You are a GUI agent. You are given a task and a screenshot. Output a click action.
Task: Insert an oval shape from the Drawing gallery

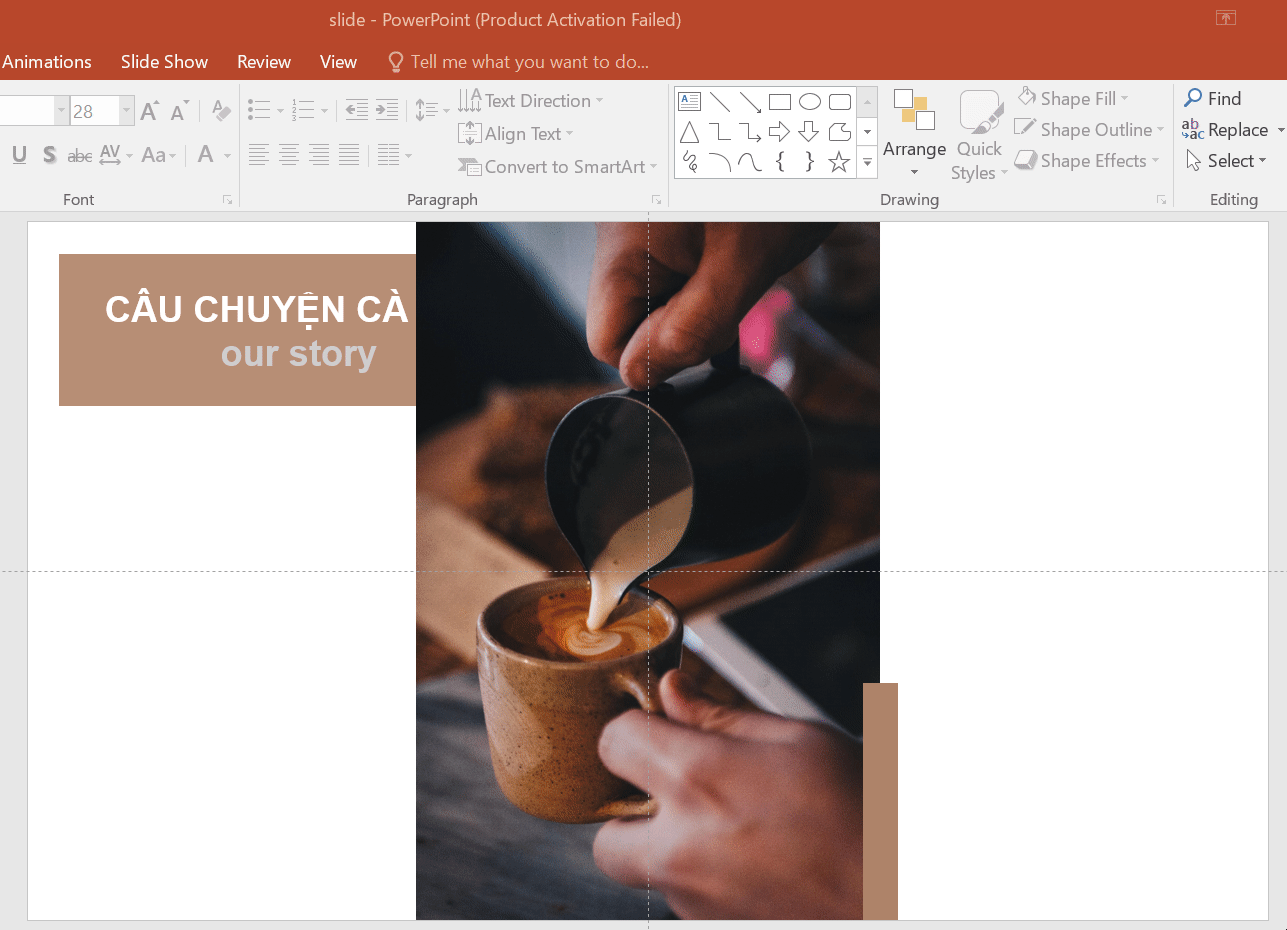coord(809,101)
